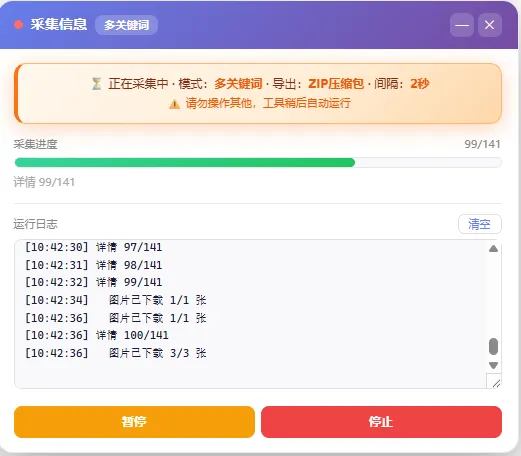The width and height of the screenshot is (521, 456).
Task: Click the log scrollbar thumb
Action: (x=493, y=346)
